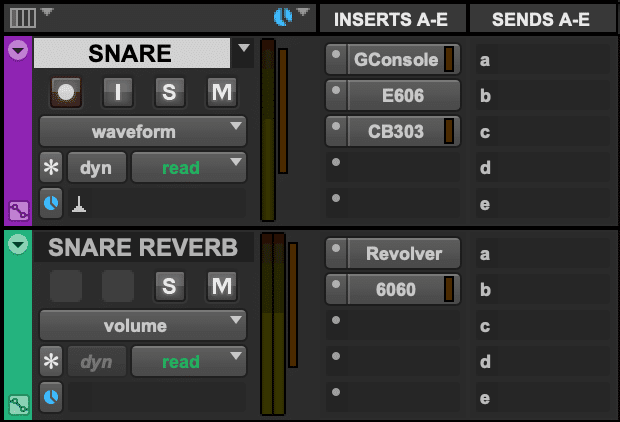Screen dimensions: 620x422
Task: Click the freeze snowflake icon on SNARE REVERB track
Action: click(x=51, y=362)
